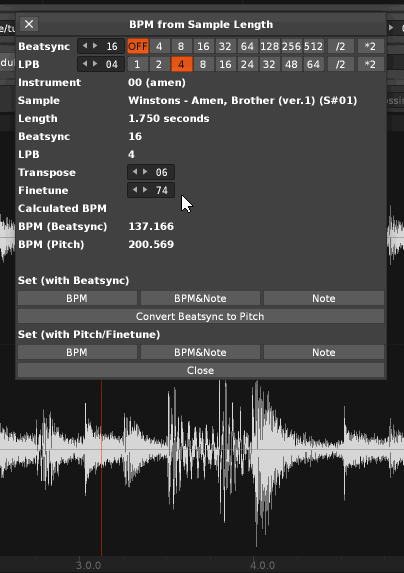The height and width of the screenshot is (573, 404).
Task: Double the LPB with *2 button
Action: pyautogui.click(x=370, y=64)
